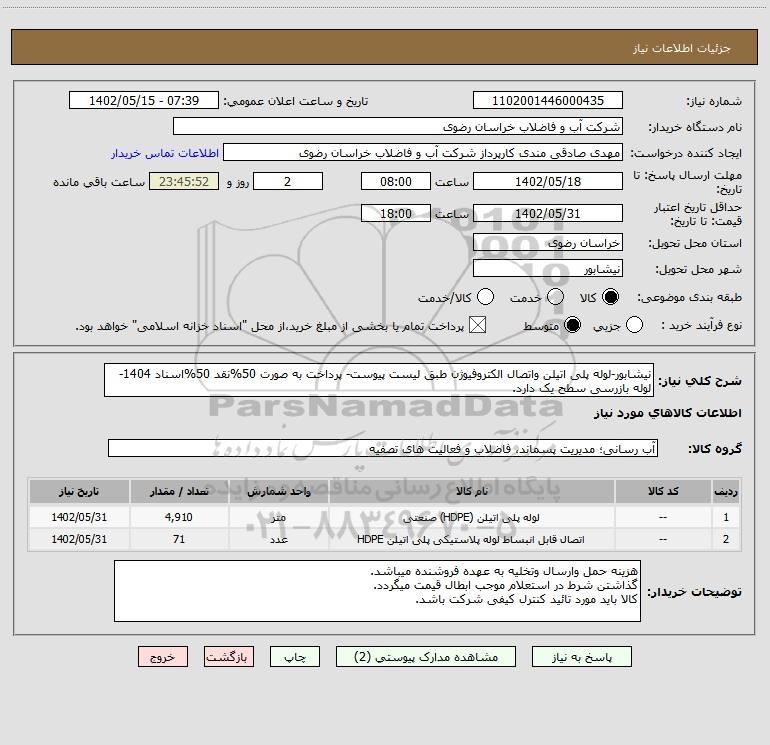This screenshot has height=745, width=770.
Task: Click the quantity cell 71
Action: pos(179,539)
